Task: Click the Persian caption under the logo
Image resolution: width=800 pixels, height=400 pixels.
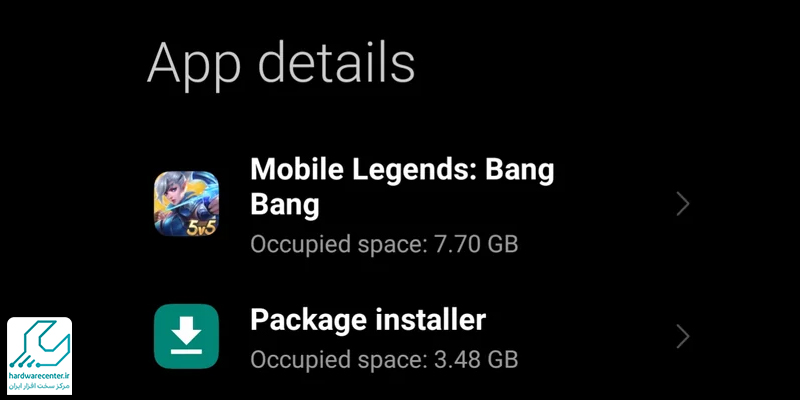Action: [x=39, y=386]
